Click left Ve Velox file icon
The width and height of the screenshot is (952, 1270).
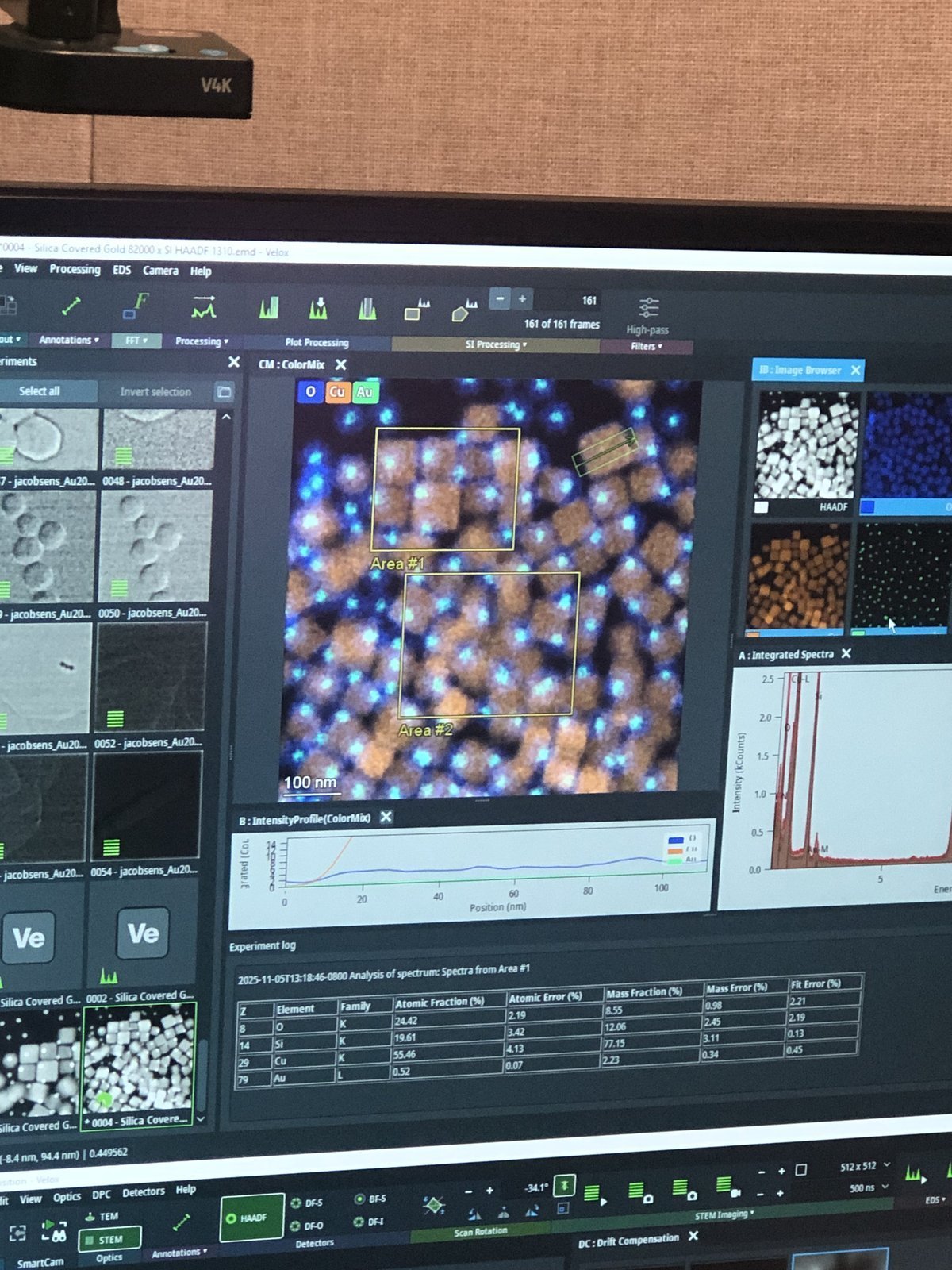(29, 938)
